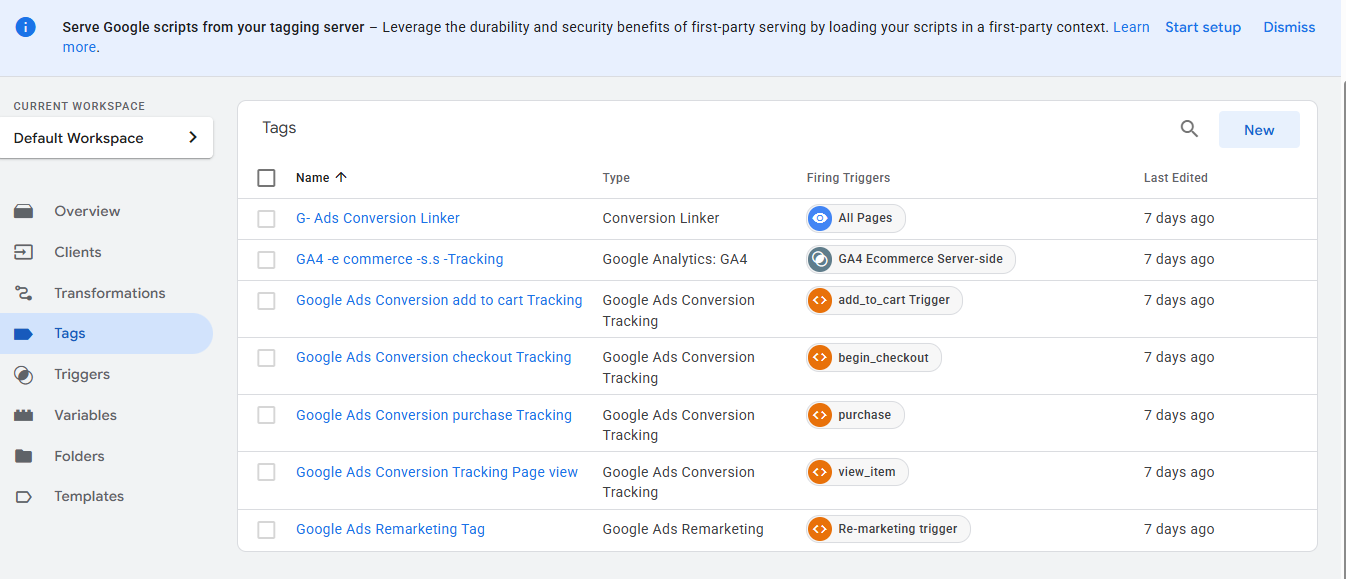Tick the Tracking Page view tag checkbox
Viewport: 1346px width, 579px height.
click(266, 473)
